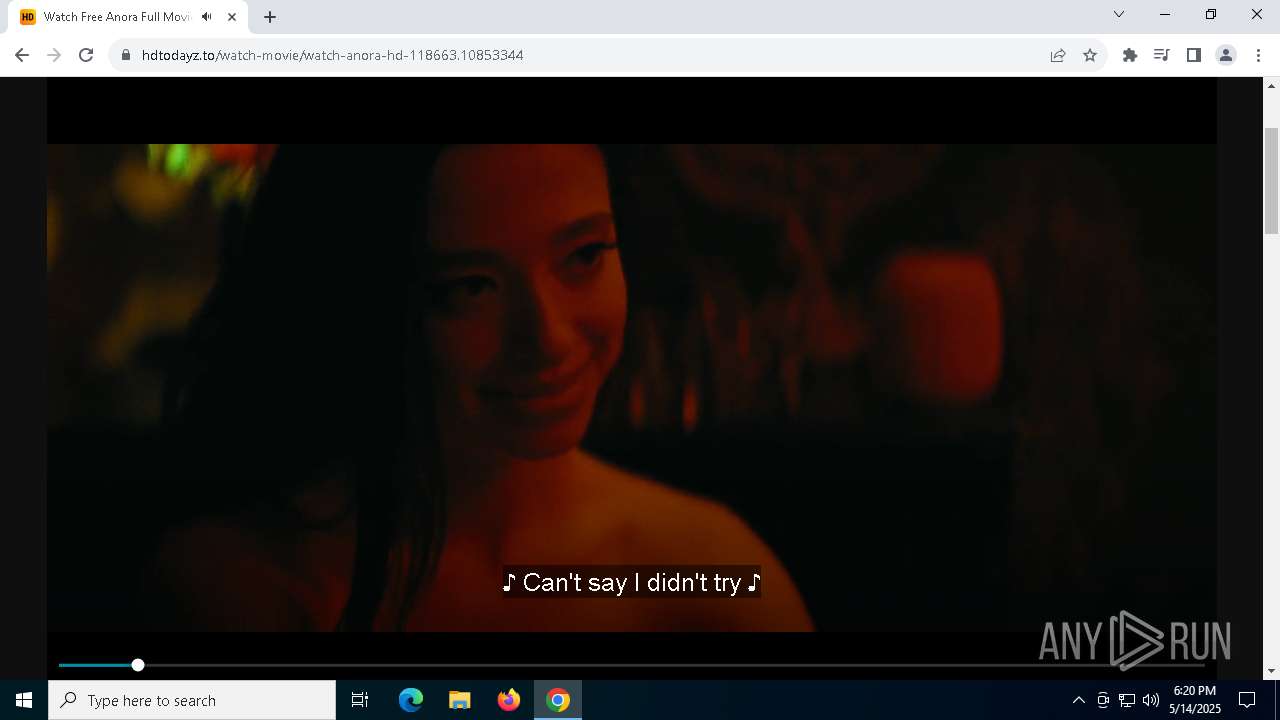Open Chrome three-dot menu
The height and width of the screenshot is (720, 1280).
pyautogui.click(x=1258, y=55)
